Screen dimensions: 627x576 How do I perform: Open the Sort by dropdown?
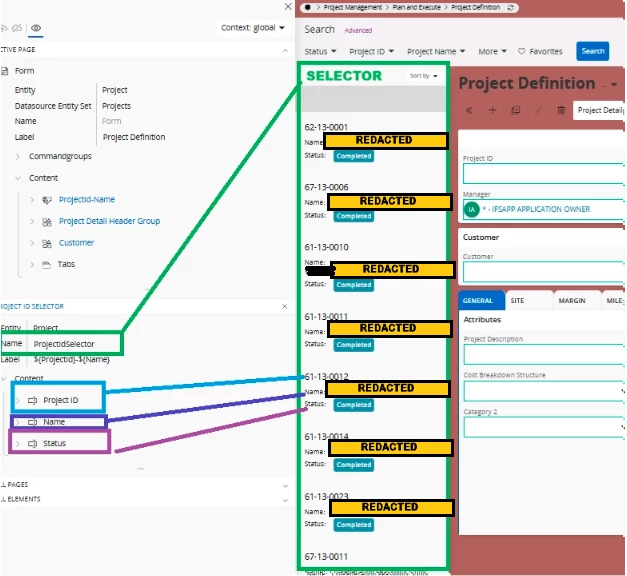point(423,76)
